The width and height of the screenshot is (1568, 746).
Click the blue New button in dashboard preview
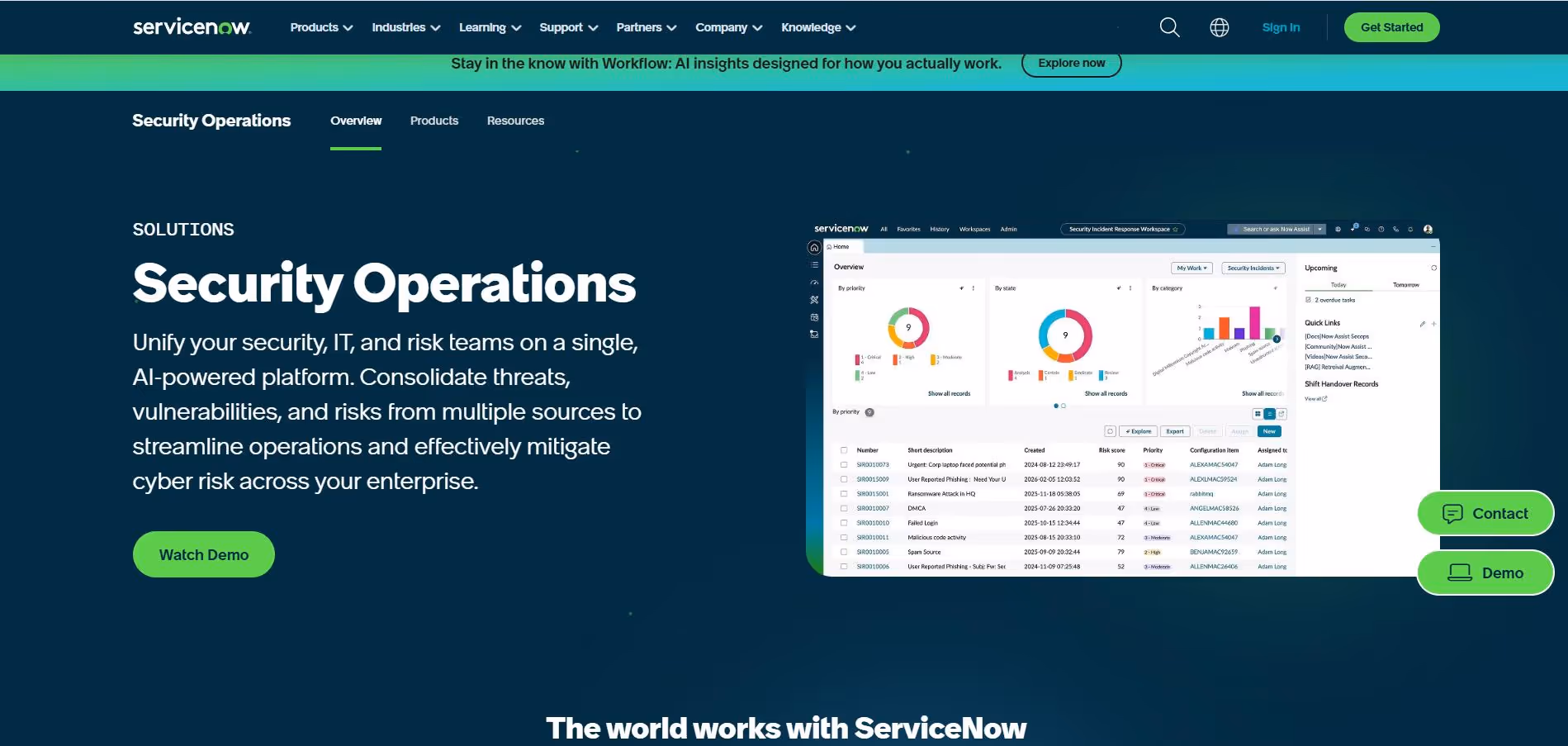(1269, 431)
